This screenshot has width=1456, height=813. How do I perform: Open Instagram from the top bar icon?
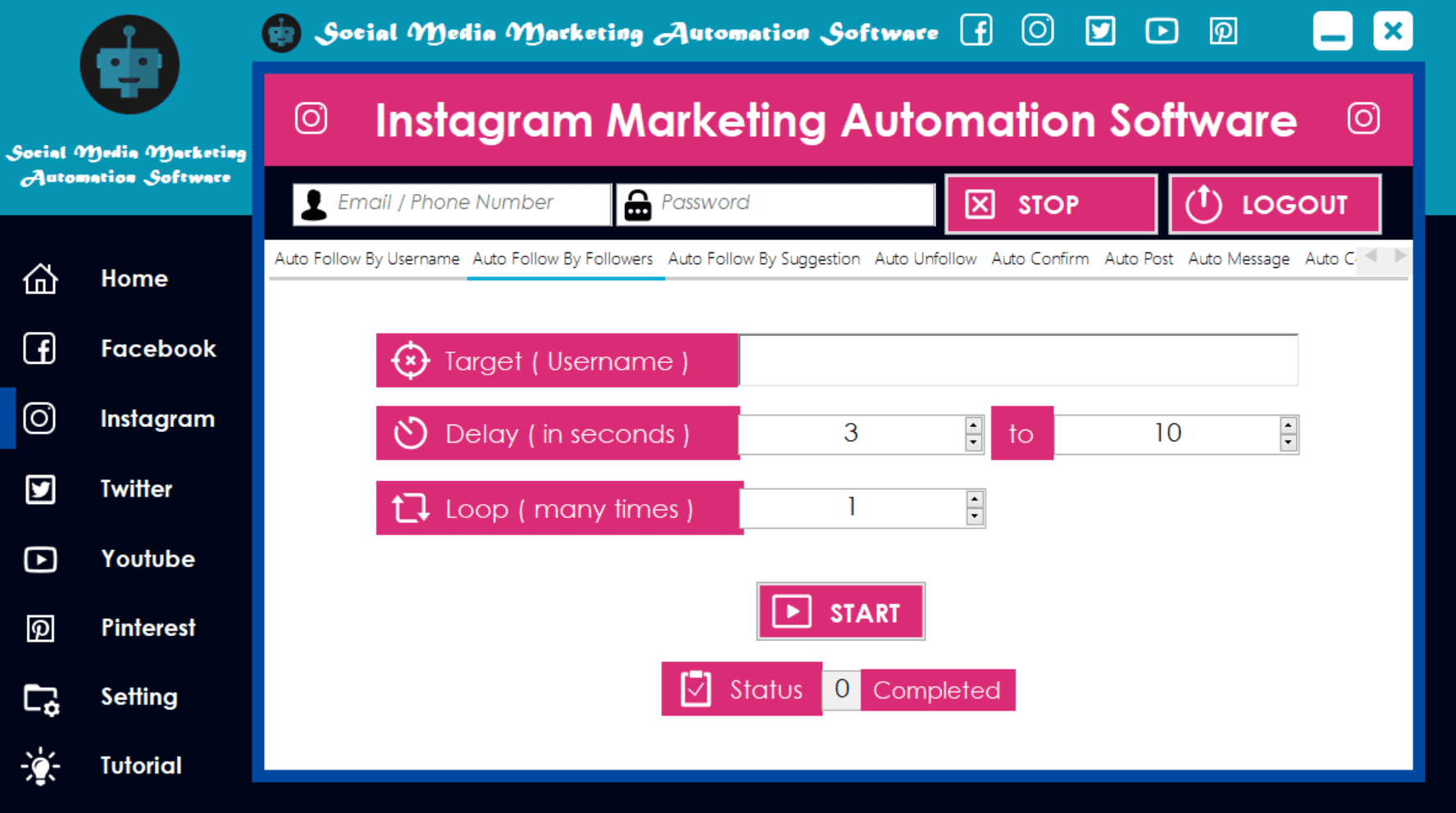[1038, 30]
